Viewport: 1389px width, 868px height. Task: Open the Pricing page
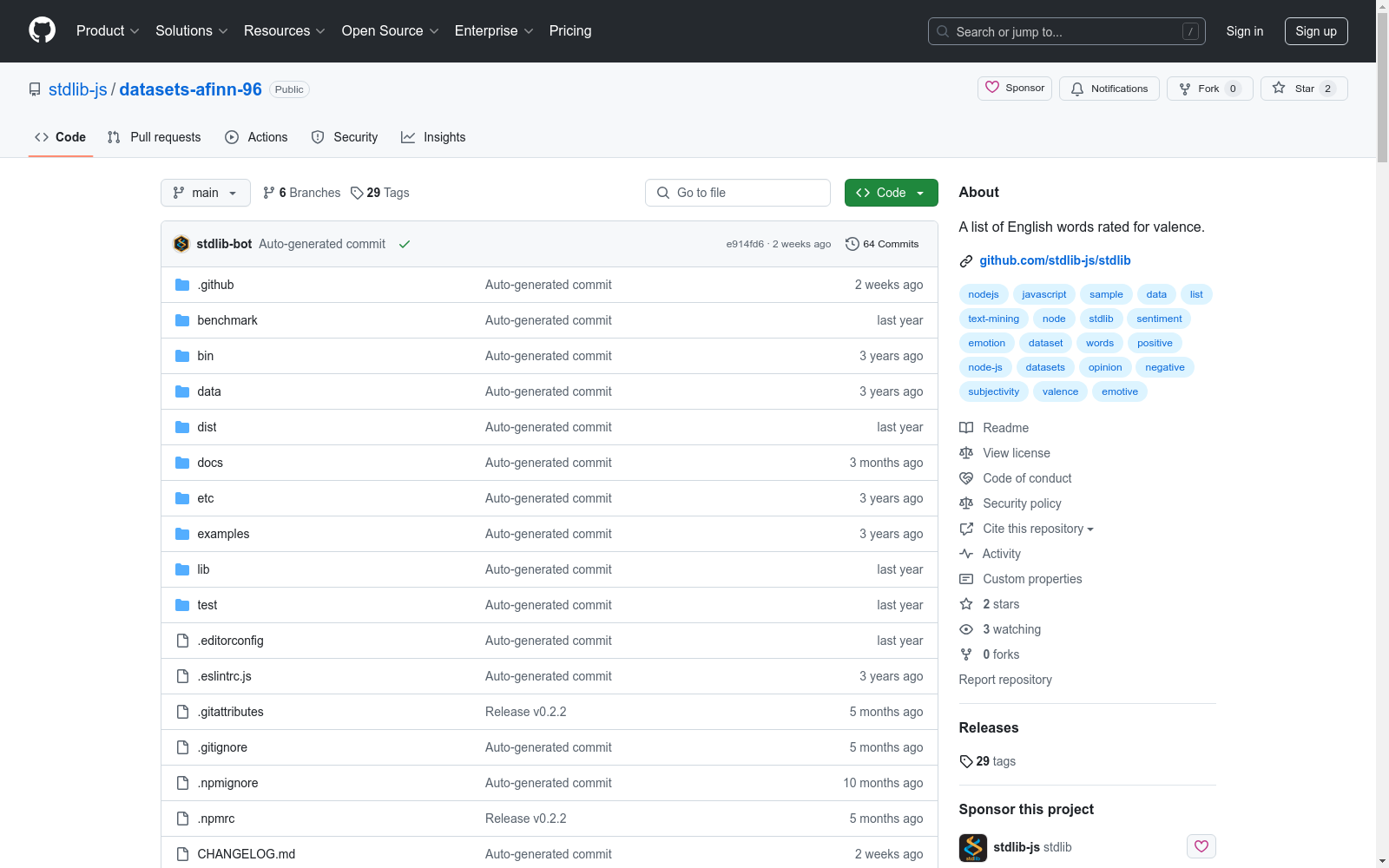[x=570, y=30]
